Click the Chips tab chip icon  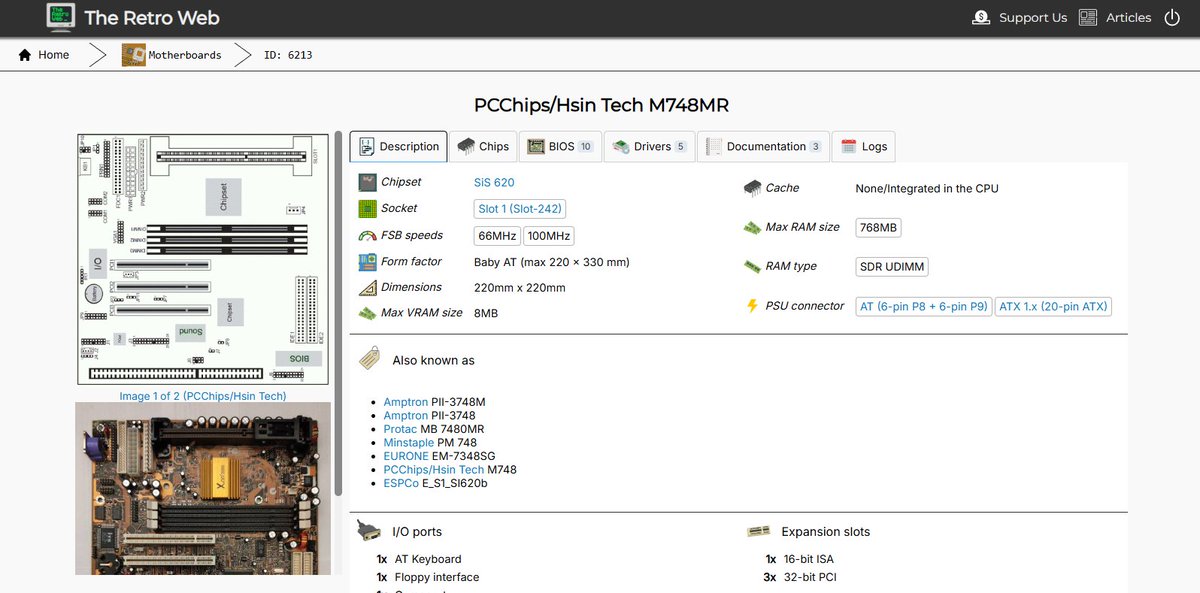point(466,146)
